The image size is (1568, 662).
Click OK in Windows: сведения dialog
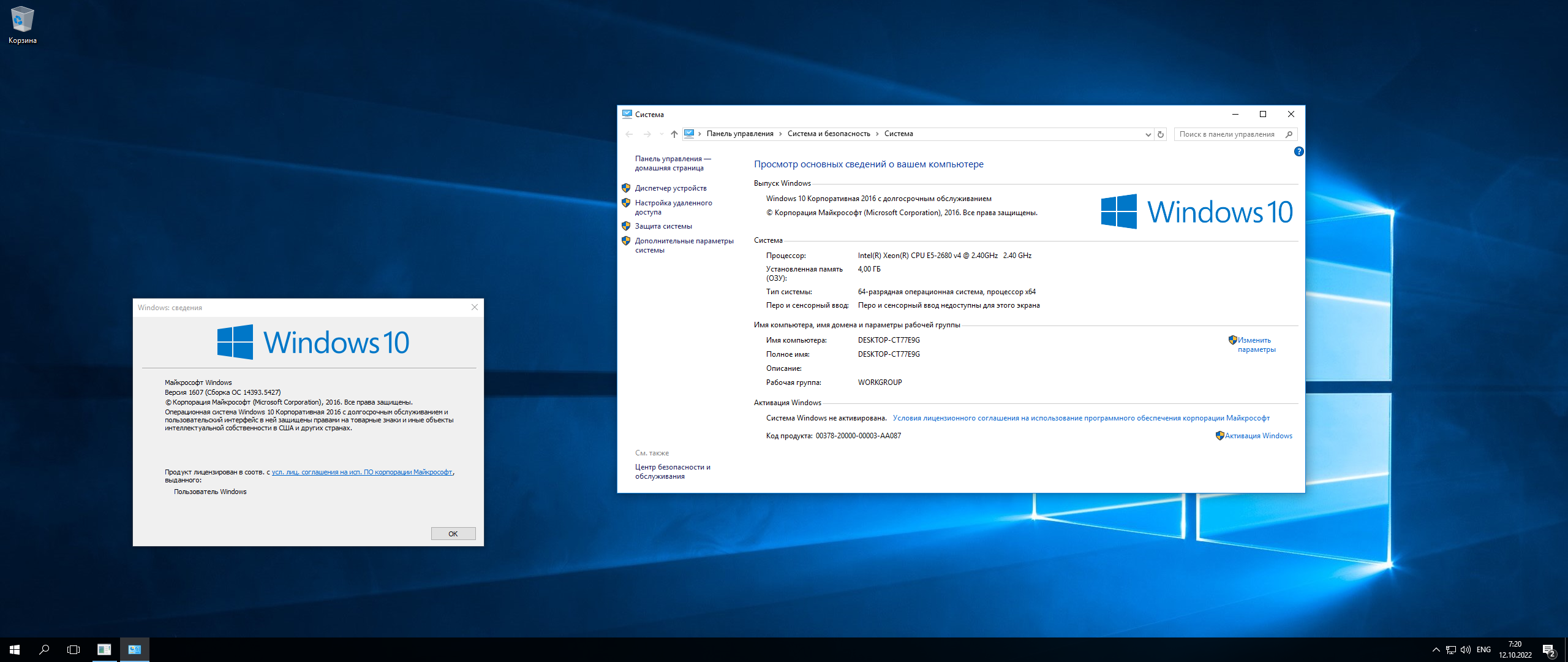click(453, 534)
